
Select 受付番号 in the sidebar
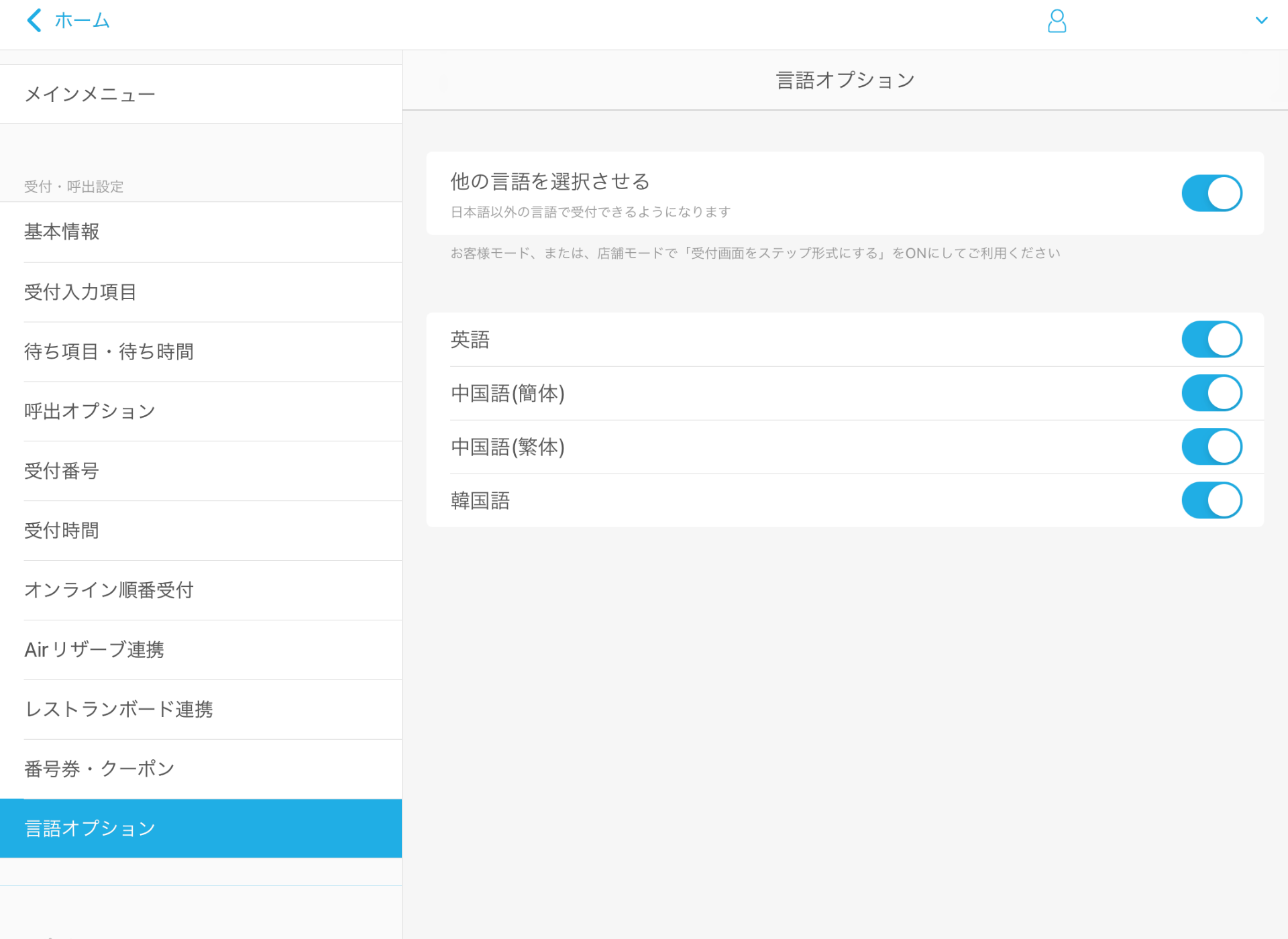coord(62,471)
